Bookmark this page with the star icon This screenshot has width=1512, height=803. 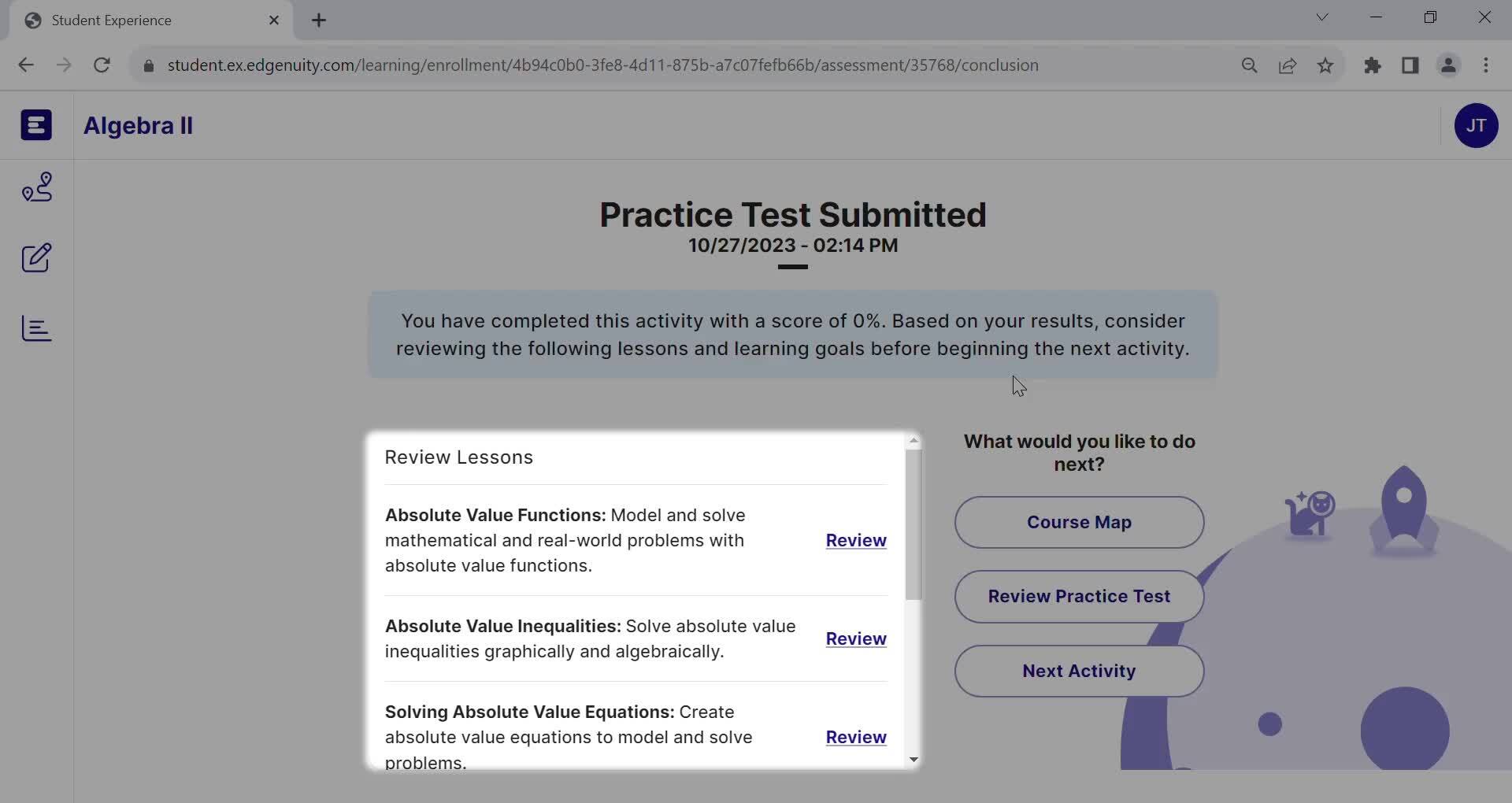[1325, 65]
